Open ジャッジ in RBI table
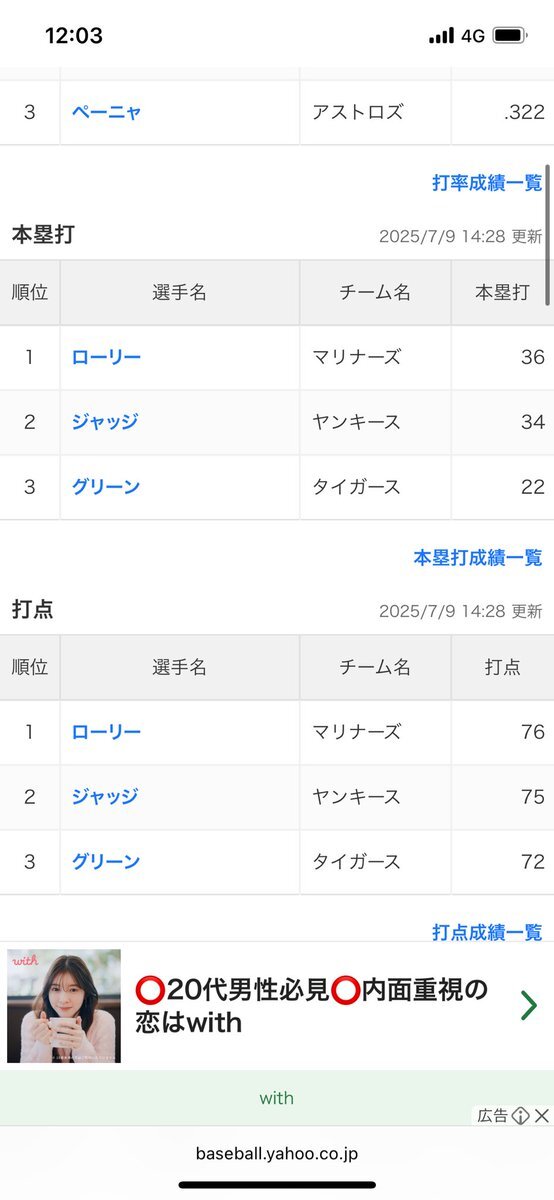This screenshot has width=554, height=1200. point(105,797)
